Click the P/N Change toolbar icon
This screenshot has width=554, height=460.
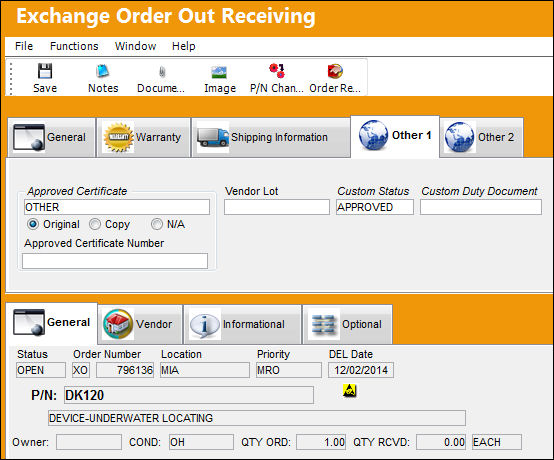coord(277,71)
